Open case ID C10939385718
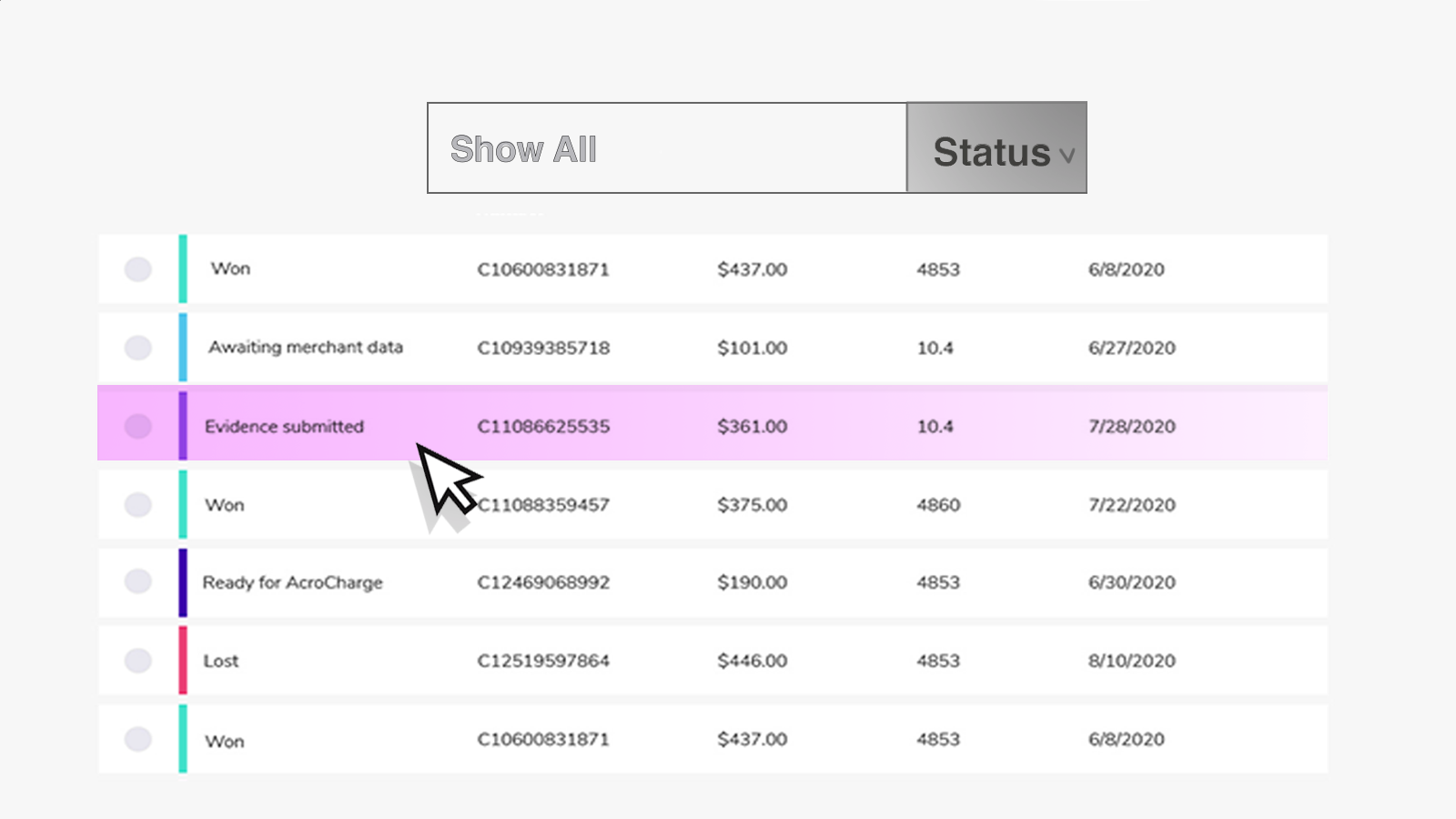Viewport: 1456px width, 819px height. [543, 348]
